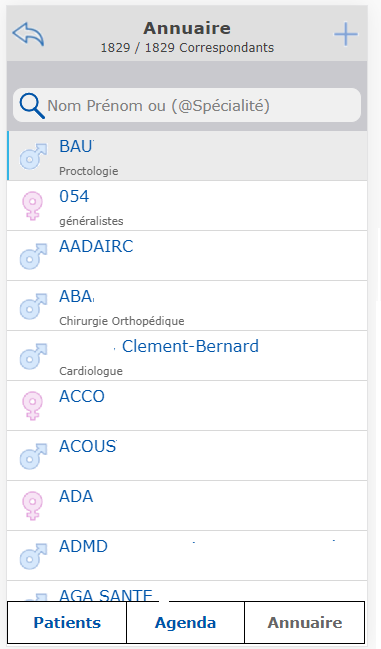Select the AADAIRC contact name
Viewport: 381px width, 649px height.
click(x=96, y=246)
